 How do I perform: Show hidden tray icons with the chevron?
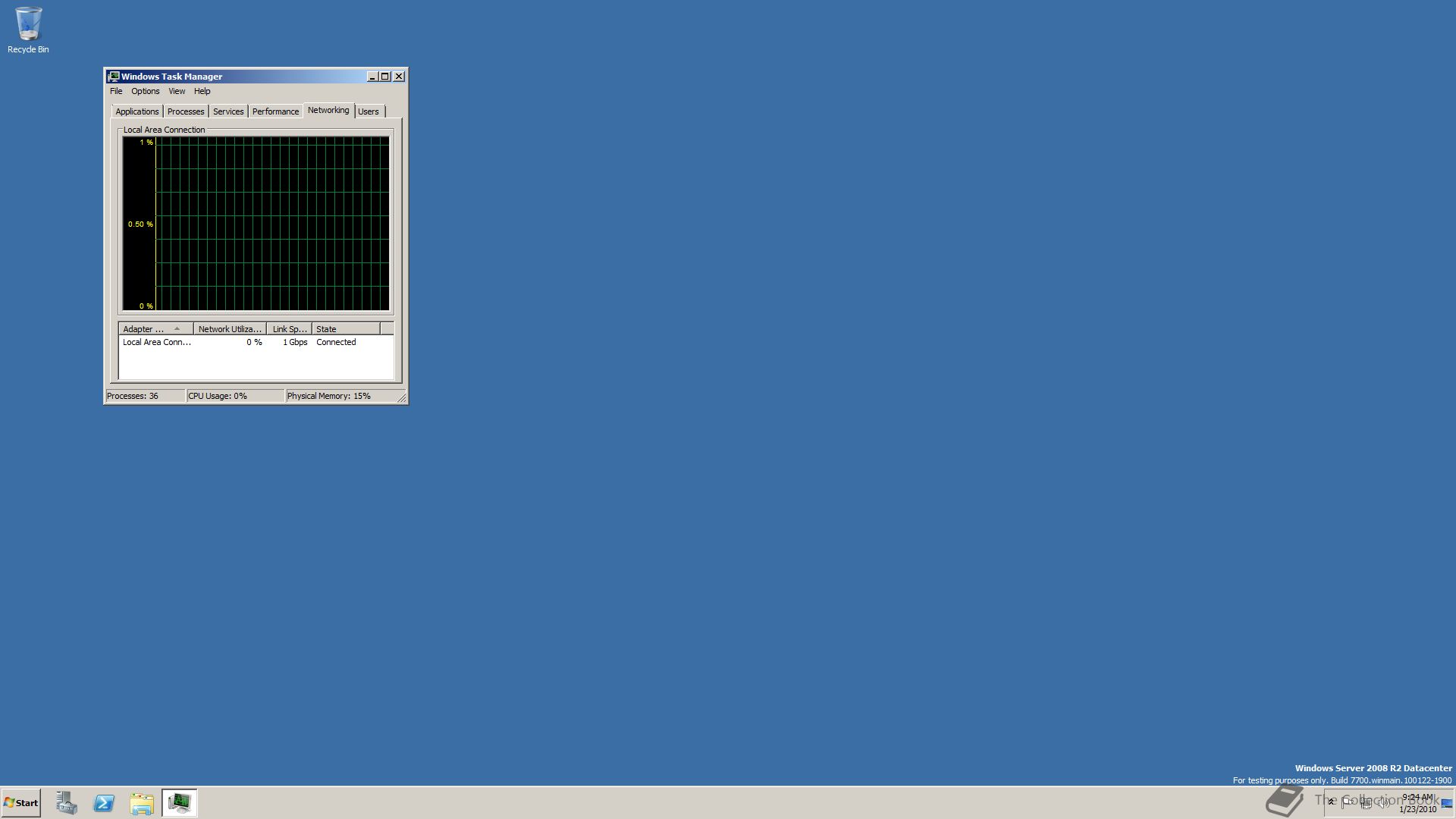1331,802
